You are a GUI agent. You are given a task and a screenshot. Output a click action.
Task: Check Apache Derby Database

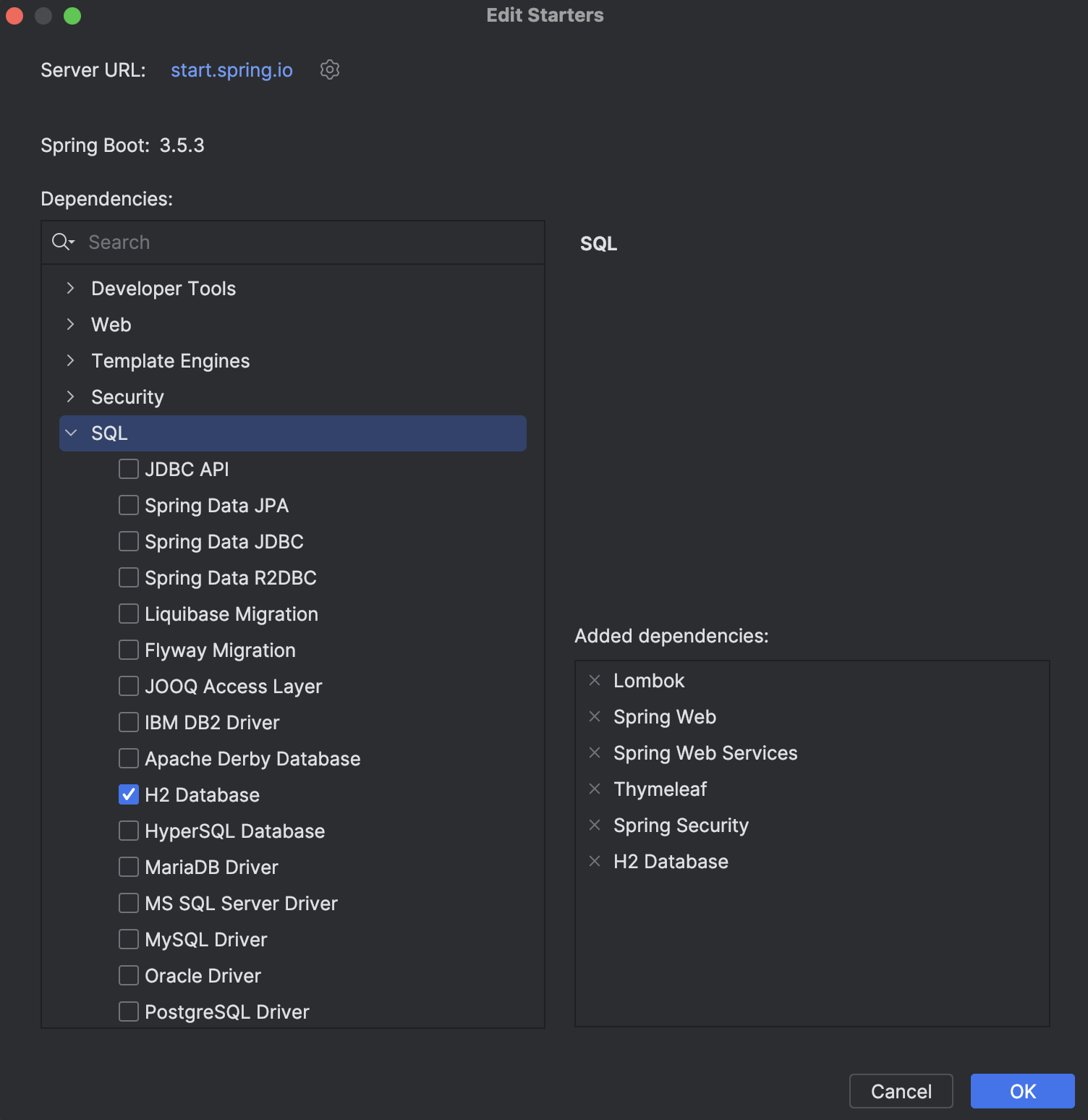[x=129, y=758]
